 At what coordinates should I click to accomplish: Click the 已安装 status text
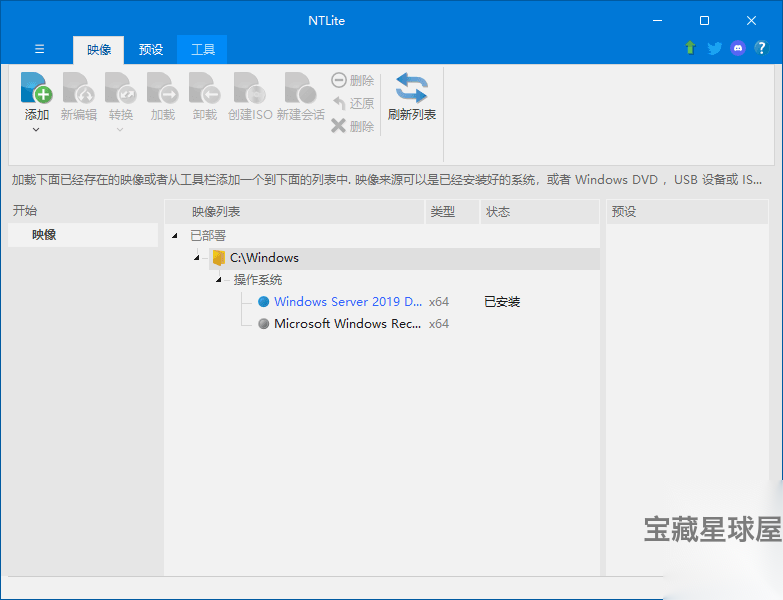pos(502,301)
